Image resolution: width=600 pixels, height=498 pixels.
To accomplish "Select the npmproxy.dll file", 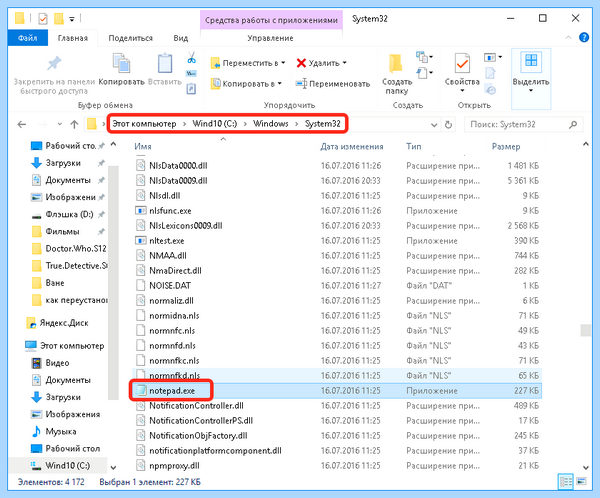I will [337, 465].
